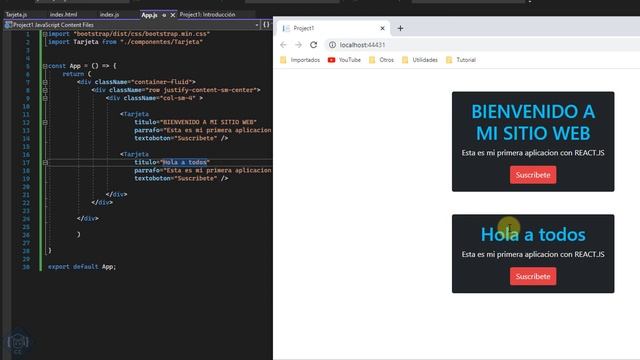Click the className="col-sm-4" code text
Screen dimensions: 640x360
click(160, 98)
